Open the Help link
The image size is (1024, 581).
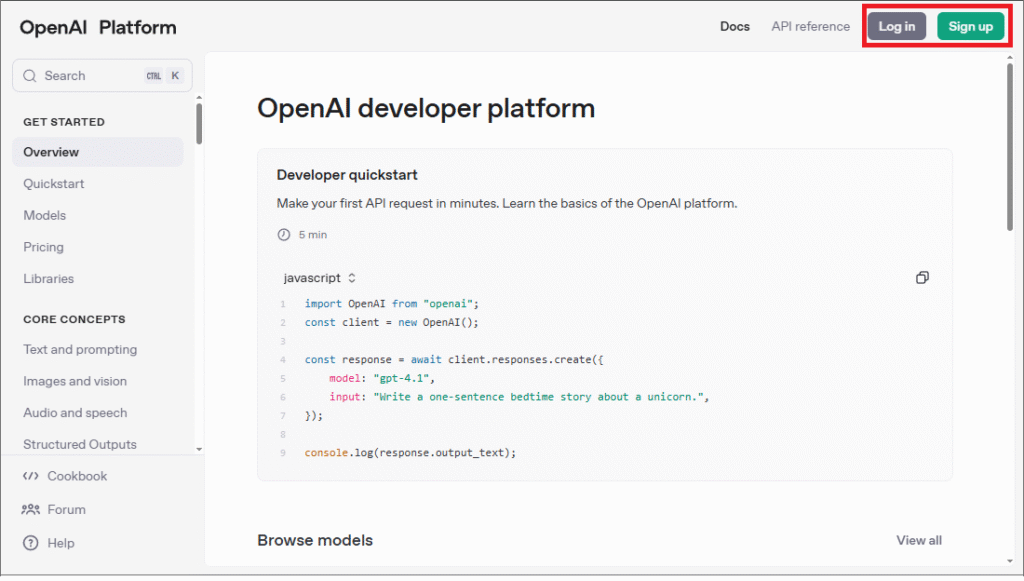(x=61, y=543)
